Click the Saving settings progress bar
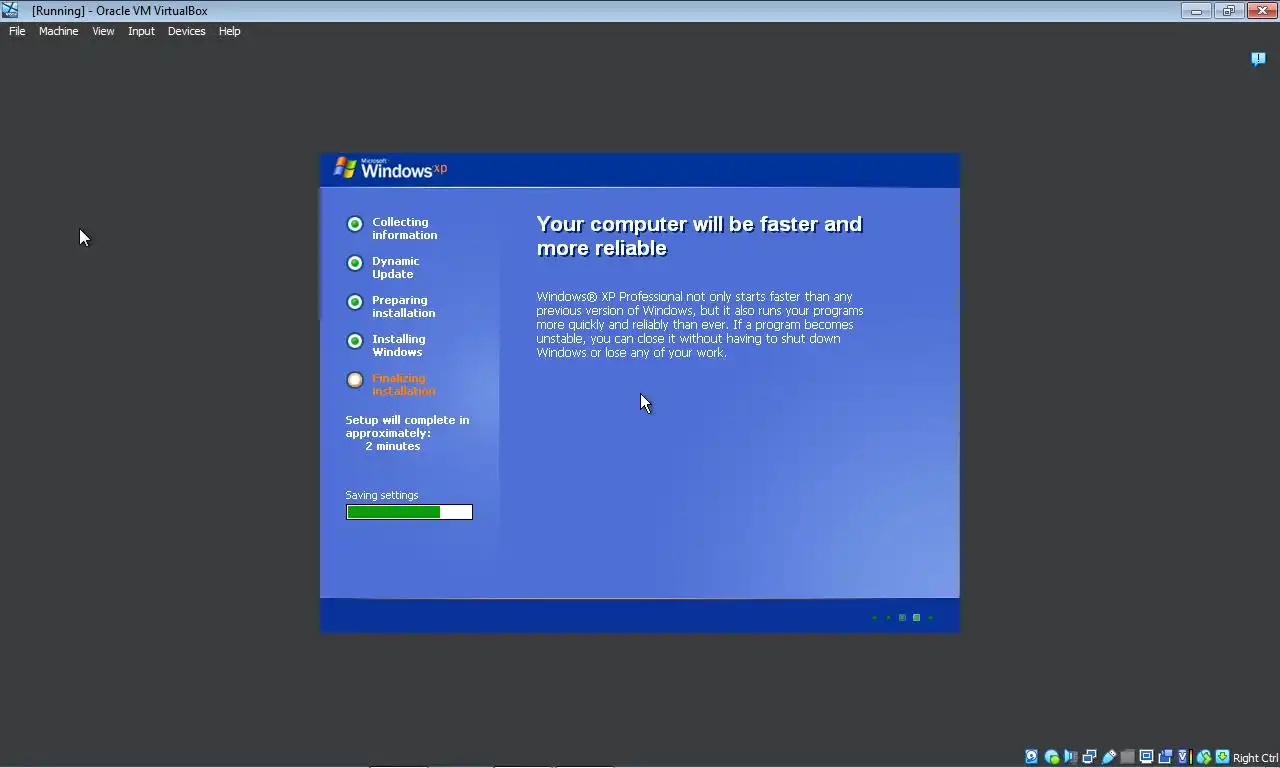The width and height of the screenshot is (1280, 768). tap(409, 512)
